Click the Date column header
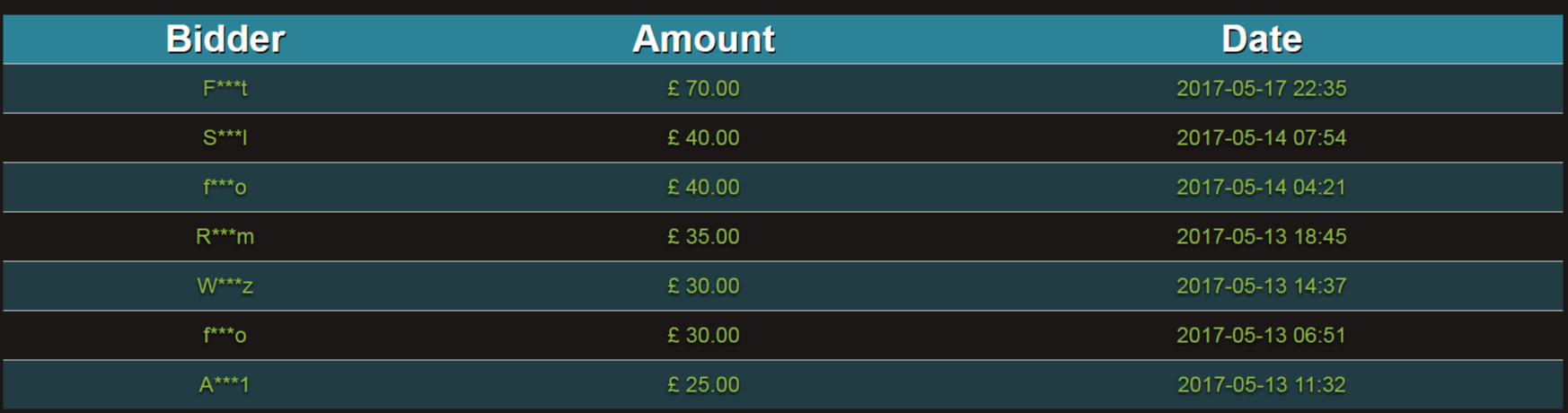Viewport: 1568px width, 413px height. pyautogui.click(x=1261, y=39)
